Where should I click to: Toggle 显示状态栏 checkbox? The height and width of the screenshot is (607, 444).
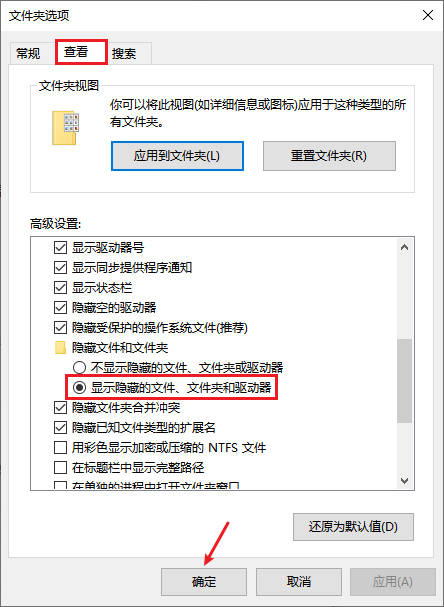60,288
